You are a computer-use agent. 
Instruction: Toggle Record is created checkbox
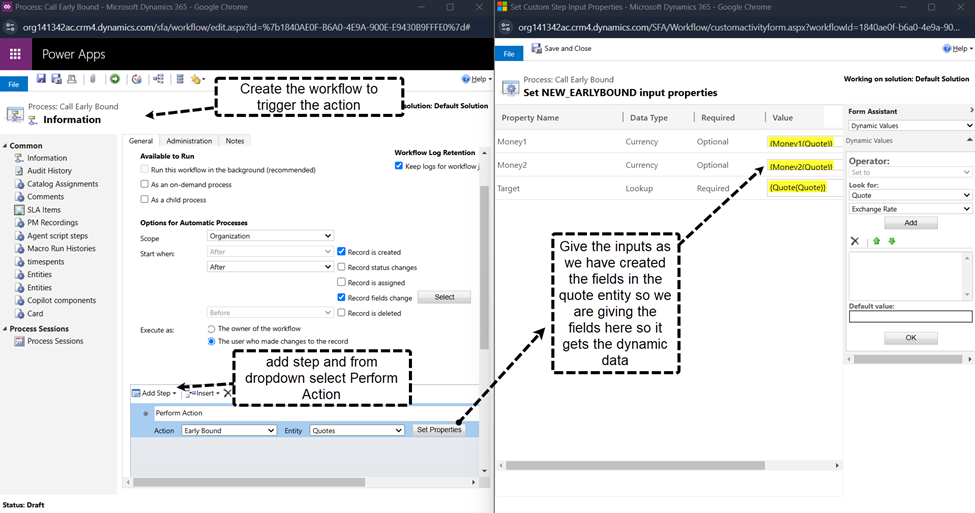pyautogui.click(x=341, y=252)
